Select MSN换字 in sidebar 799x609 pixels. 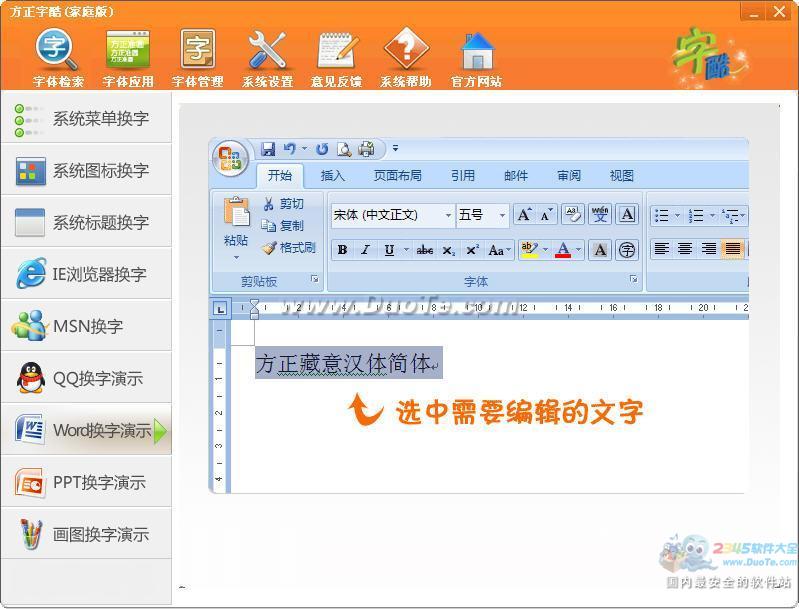coord(86,326)
